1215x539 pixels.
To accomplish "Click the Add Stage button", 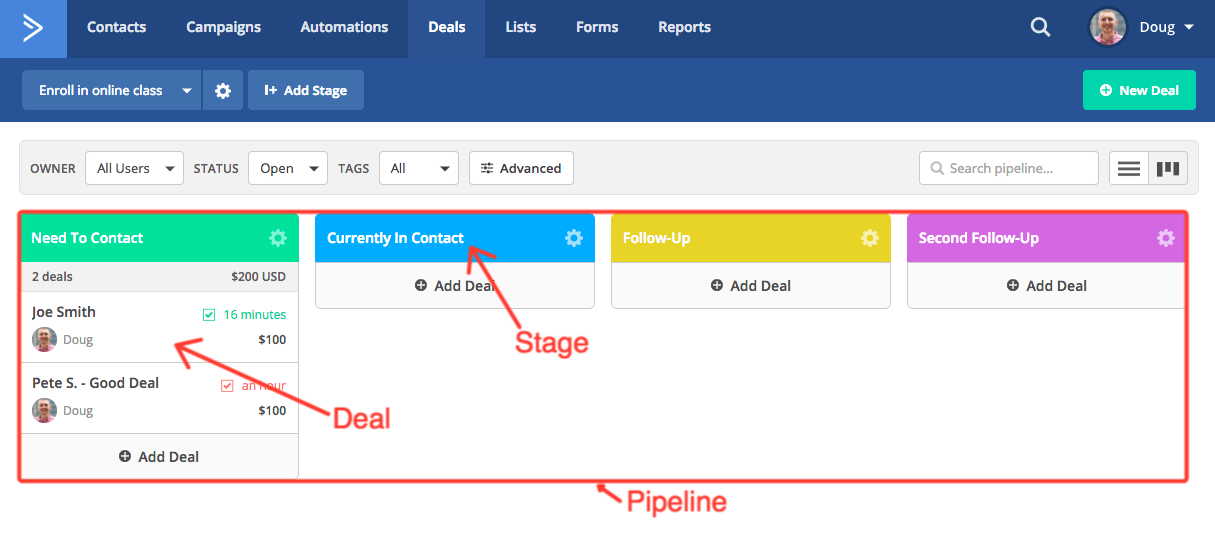I will tap(306, 90).
